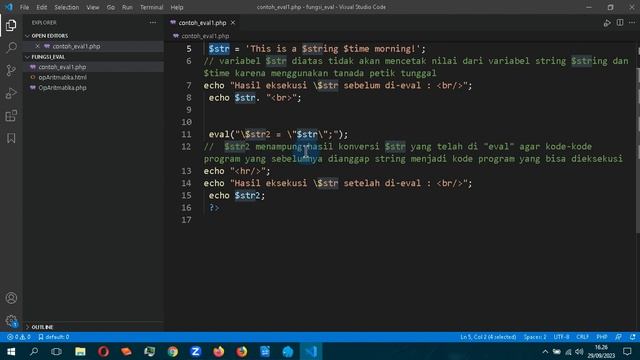640x360 pixels.
Task: Click the Run file play icon in editor toolbar
Action: [x=607, y=23]
